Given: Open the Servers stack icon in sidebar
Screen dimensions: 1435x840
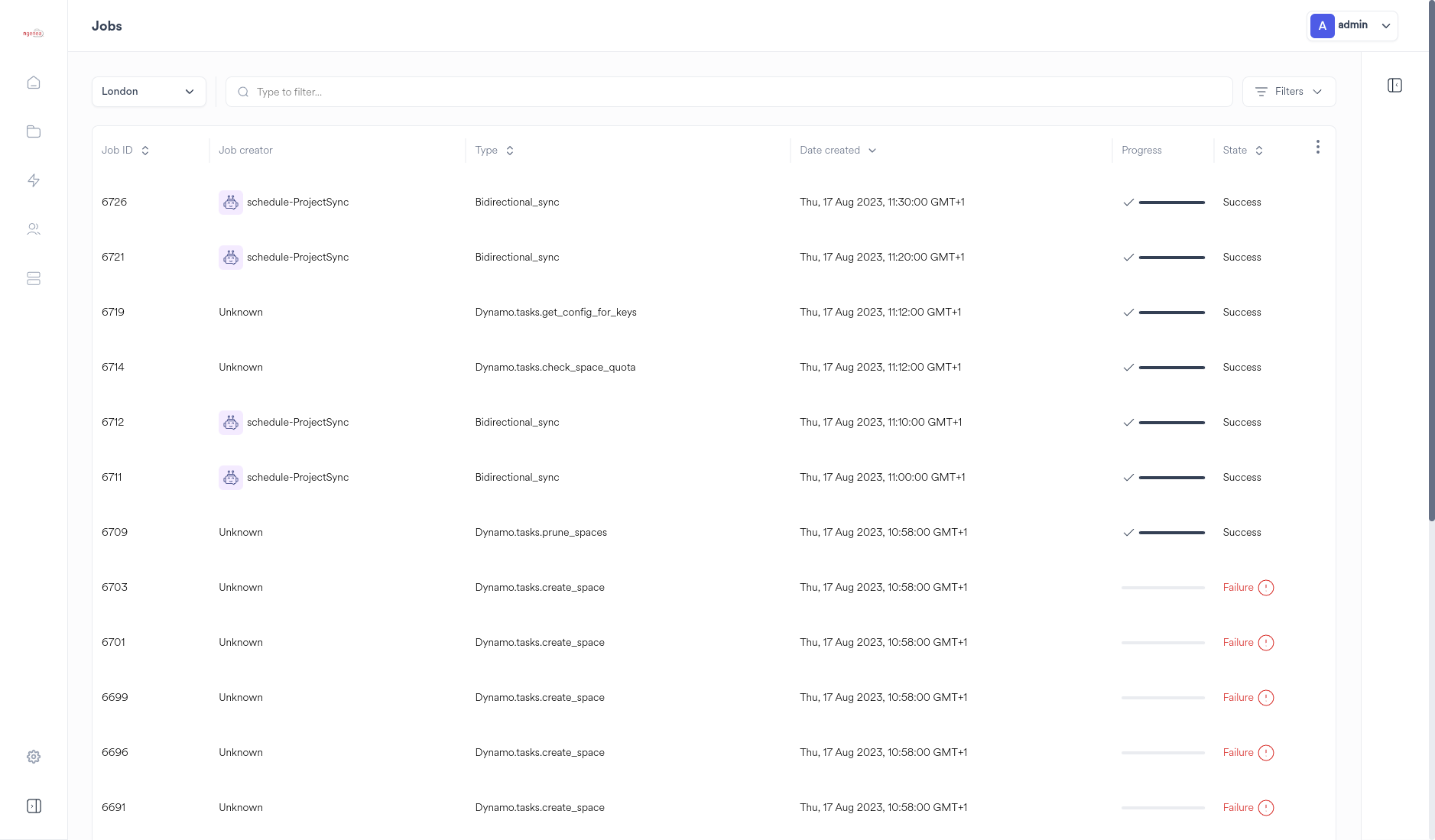Looking at the screenshot, I should 34,278.
